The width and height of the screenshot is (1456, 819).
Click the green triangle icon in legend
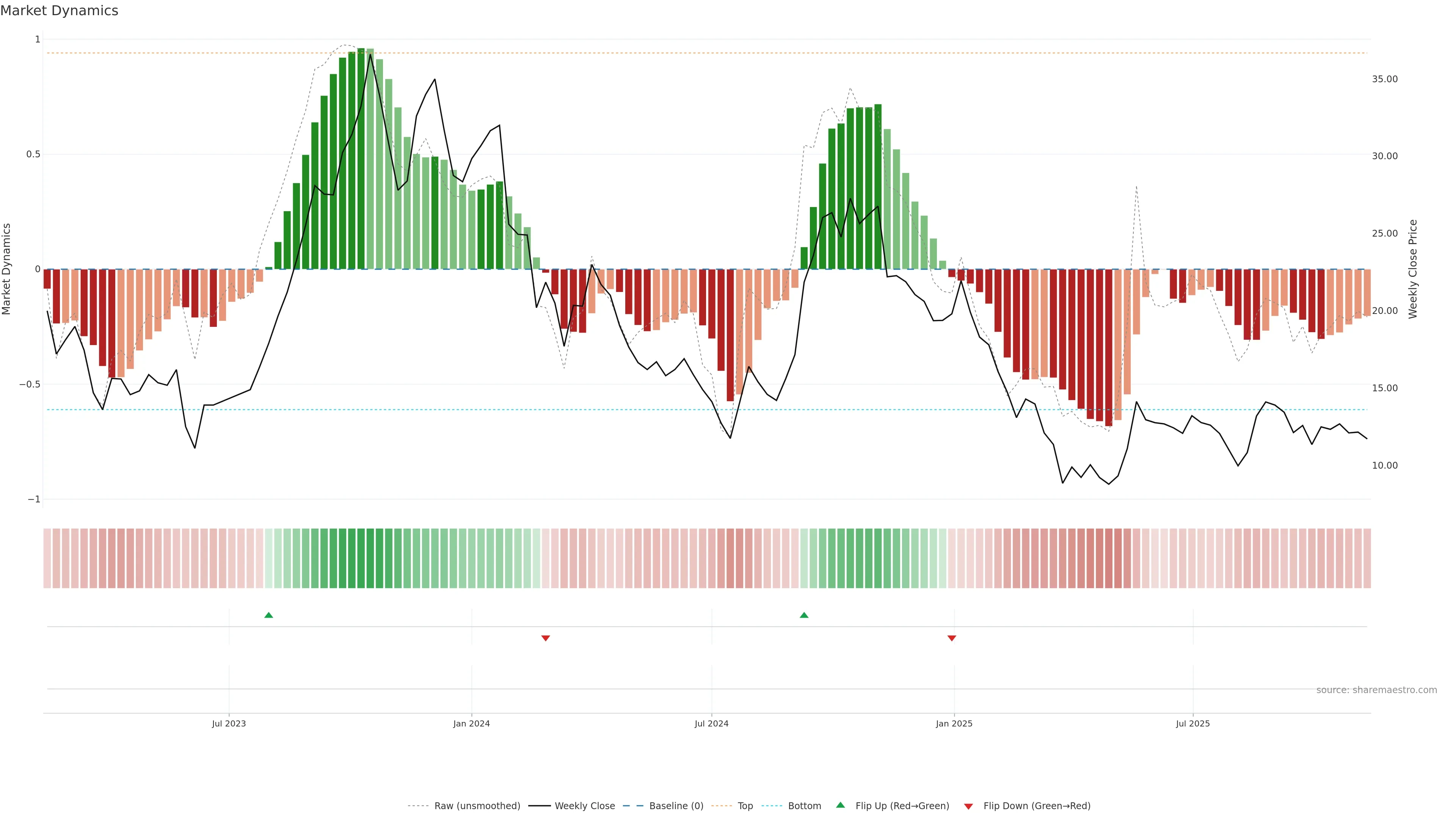pos(841,805)
